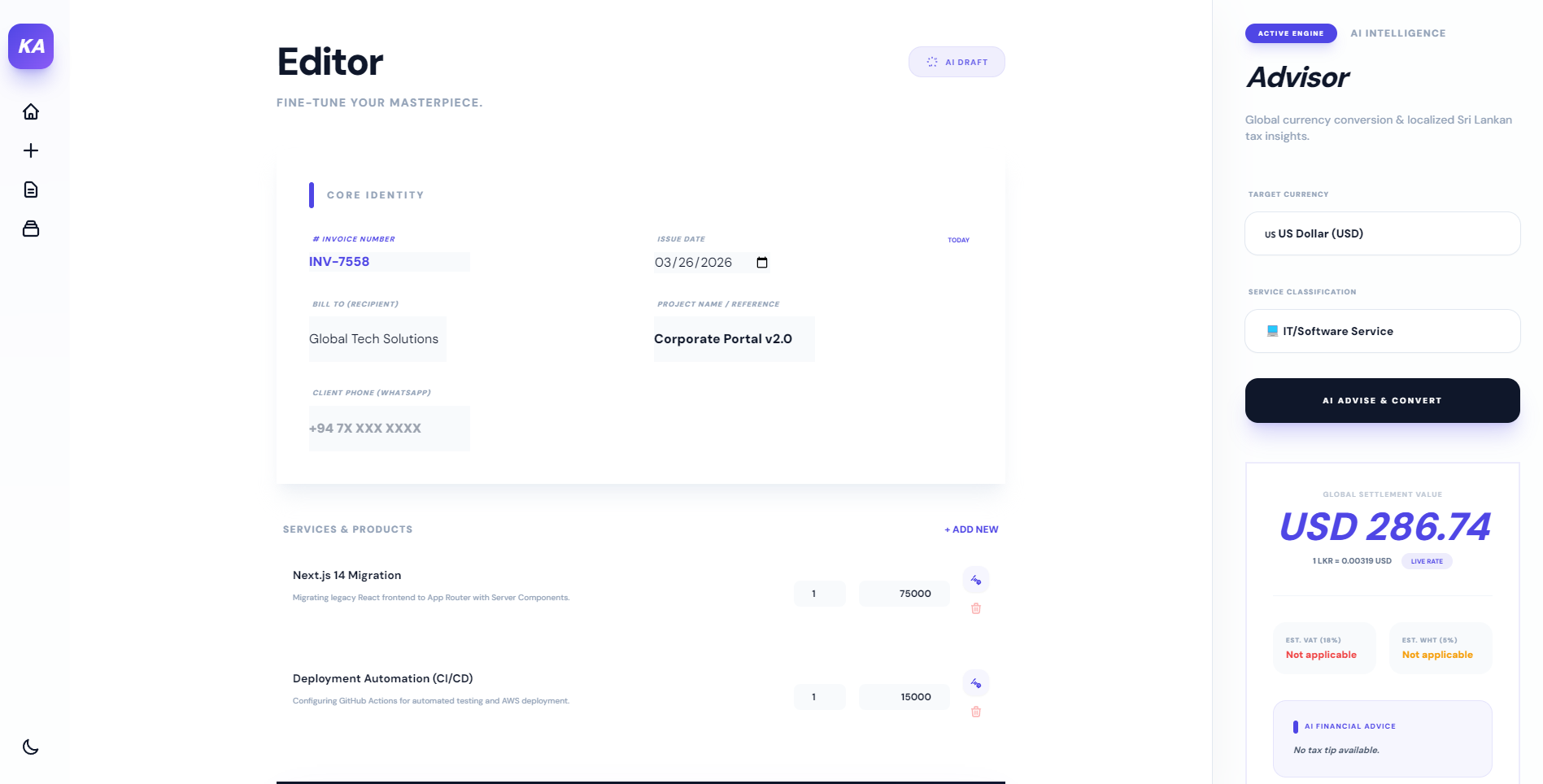Open the archive stack icon in sidebar
Image resolution: width=1543 pixels, height=784 pixels.
coord(31,229)
